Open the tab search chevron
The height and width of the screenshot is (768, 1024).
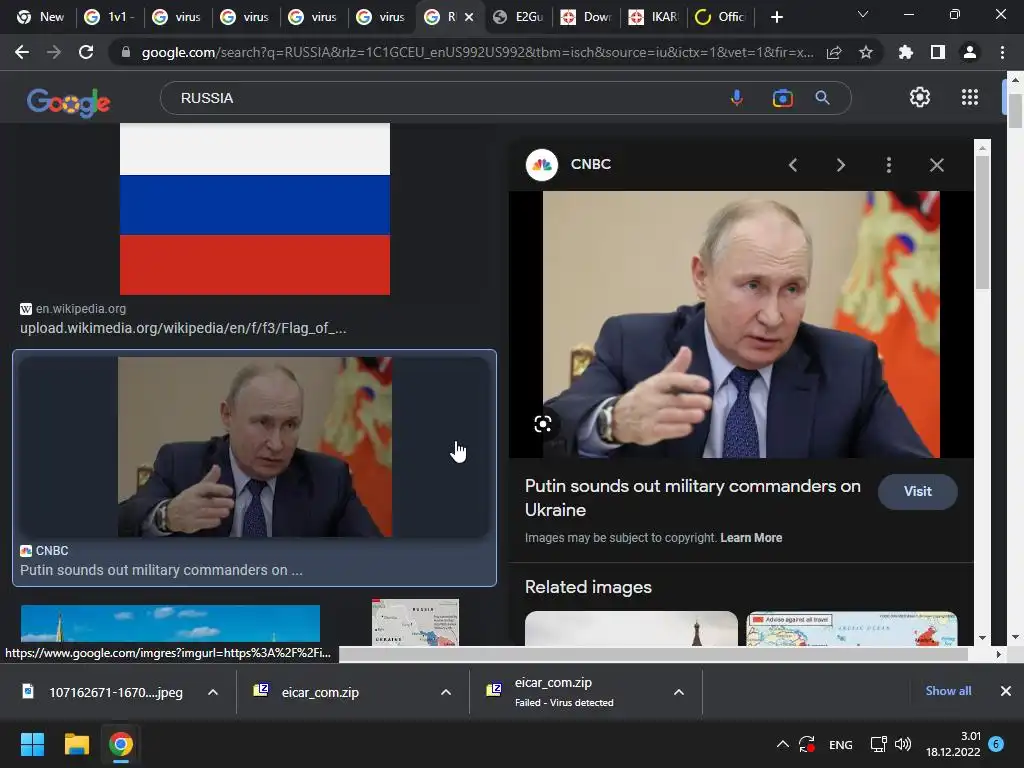click(863, 14)
